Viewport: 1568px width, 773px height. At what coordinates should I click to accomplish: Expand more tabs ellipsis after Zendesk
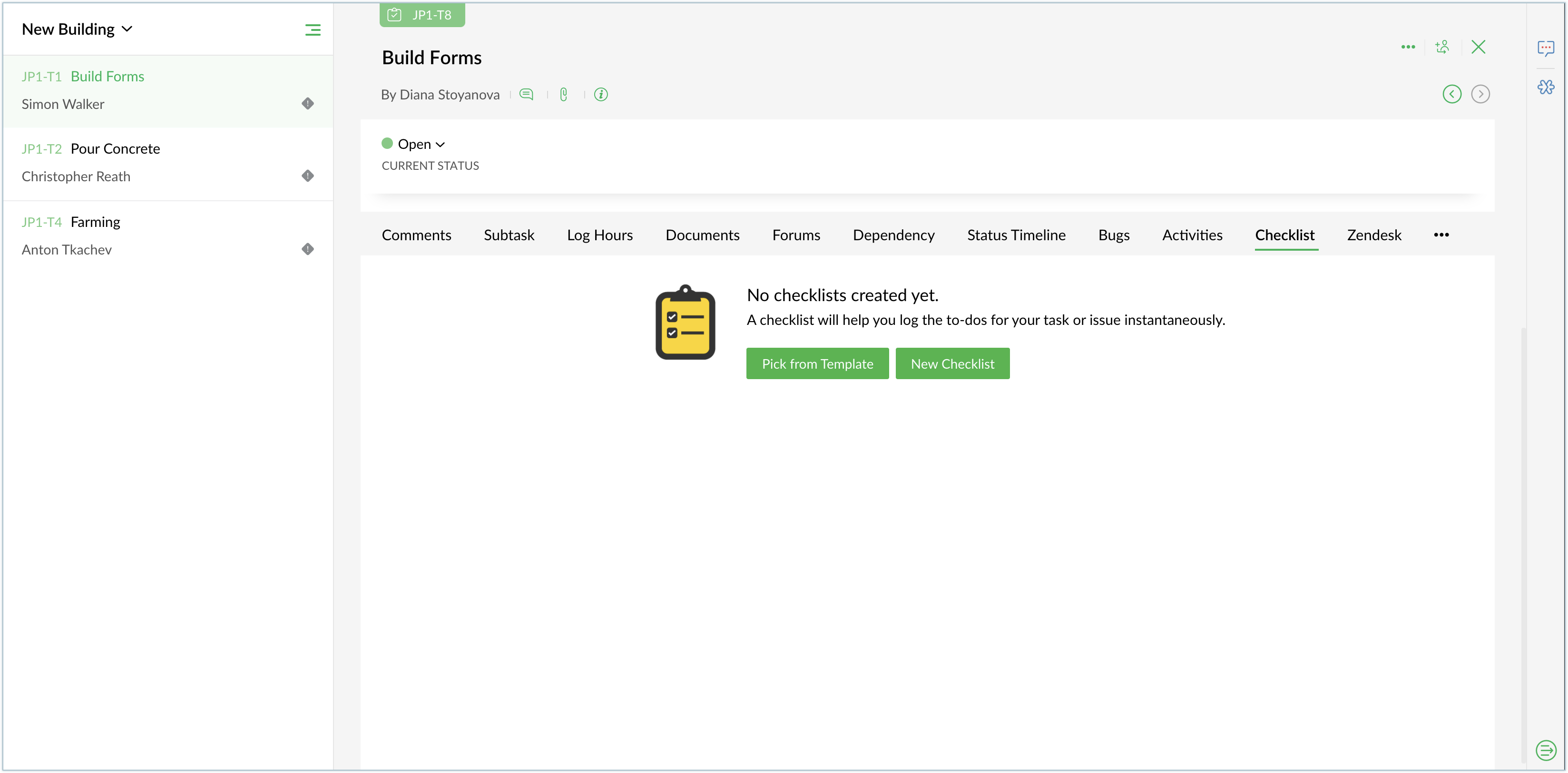coord(1441,235)
